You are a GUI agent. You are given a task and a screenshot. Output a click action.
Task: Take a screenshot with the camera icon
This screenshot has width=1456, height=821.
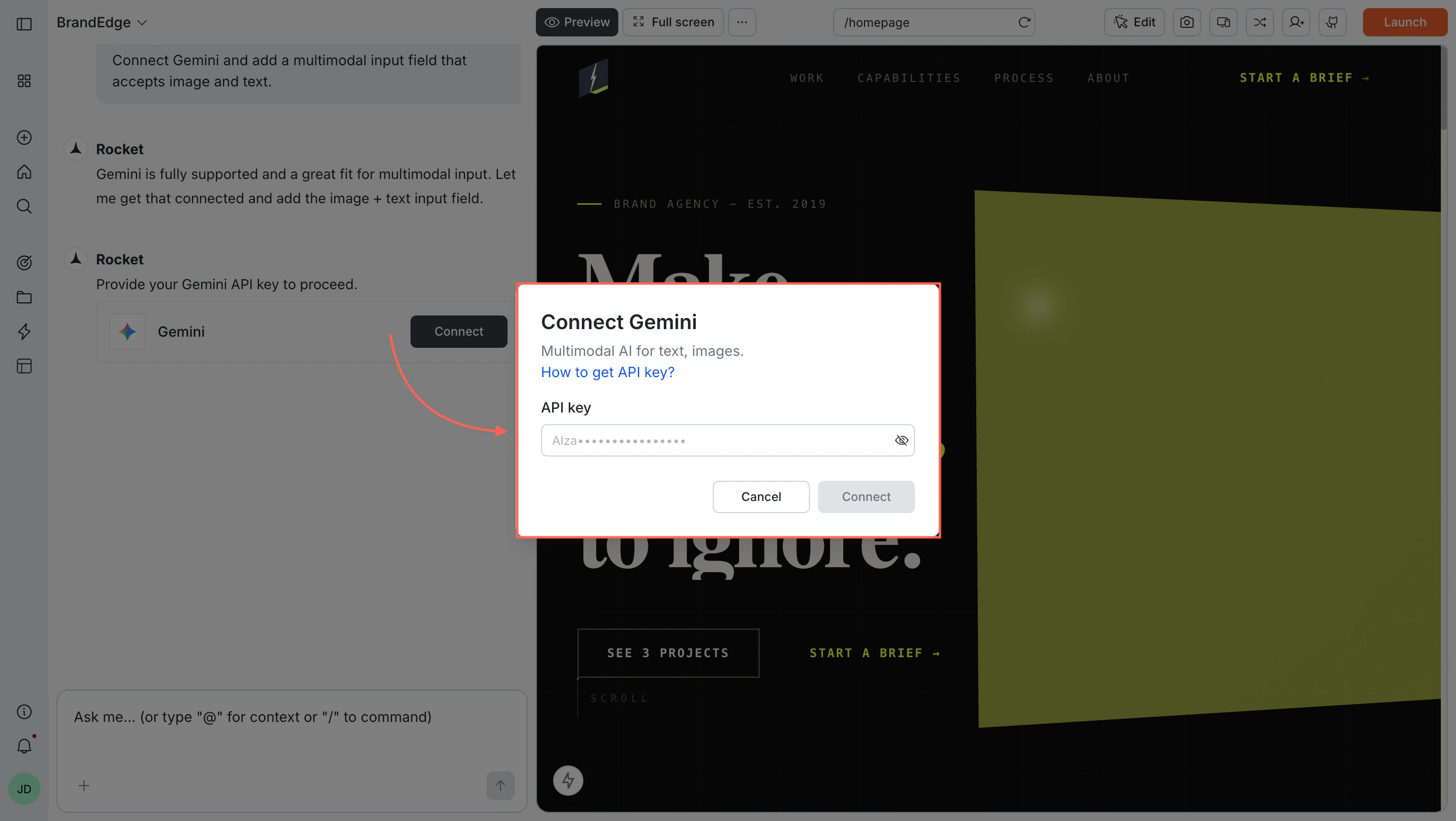coord(1187,22)
